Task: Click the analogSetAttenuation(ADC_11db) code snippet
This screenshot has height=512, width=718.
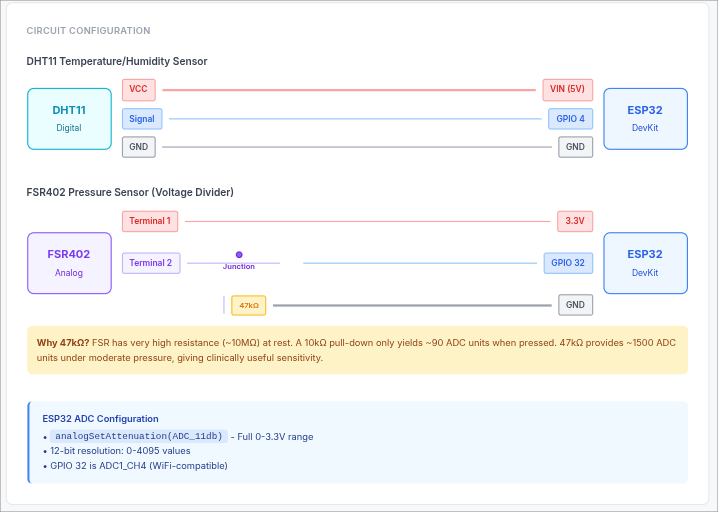Action: click(x=139, y=436)
